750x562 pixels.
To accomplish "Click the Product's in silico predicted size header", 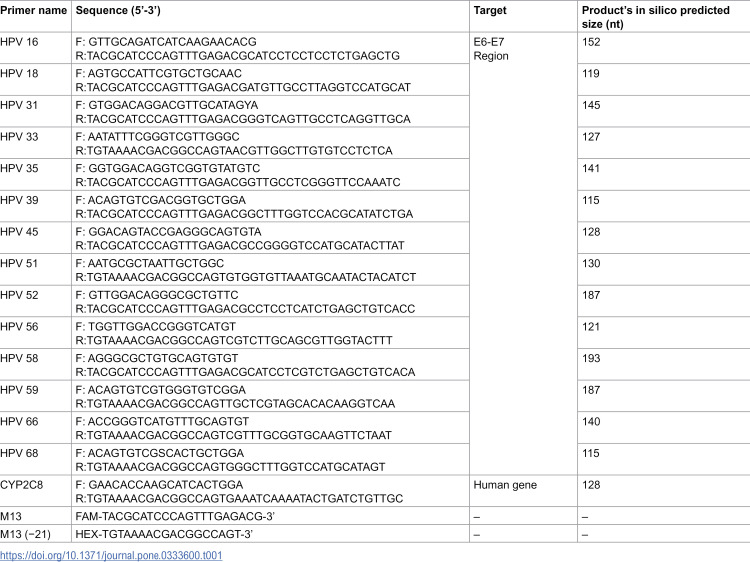I will click(655, 17).
